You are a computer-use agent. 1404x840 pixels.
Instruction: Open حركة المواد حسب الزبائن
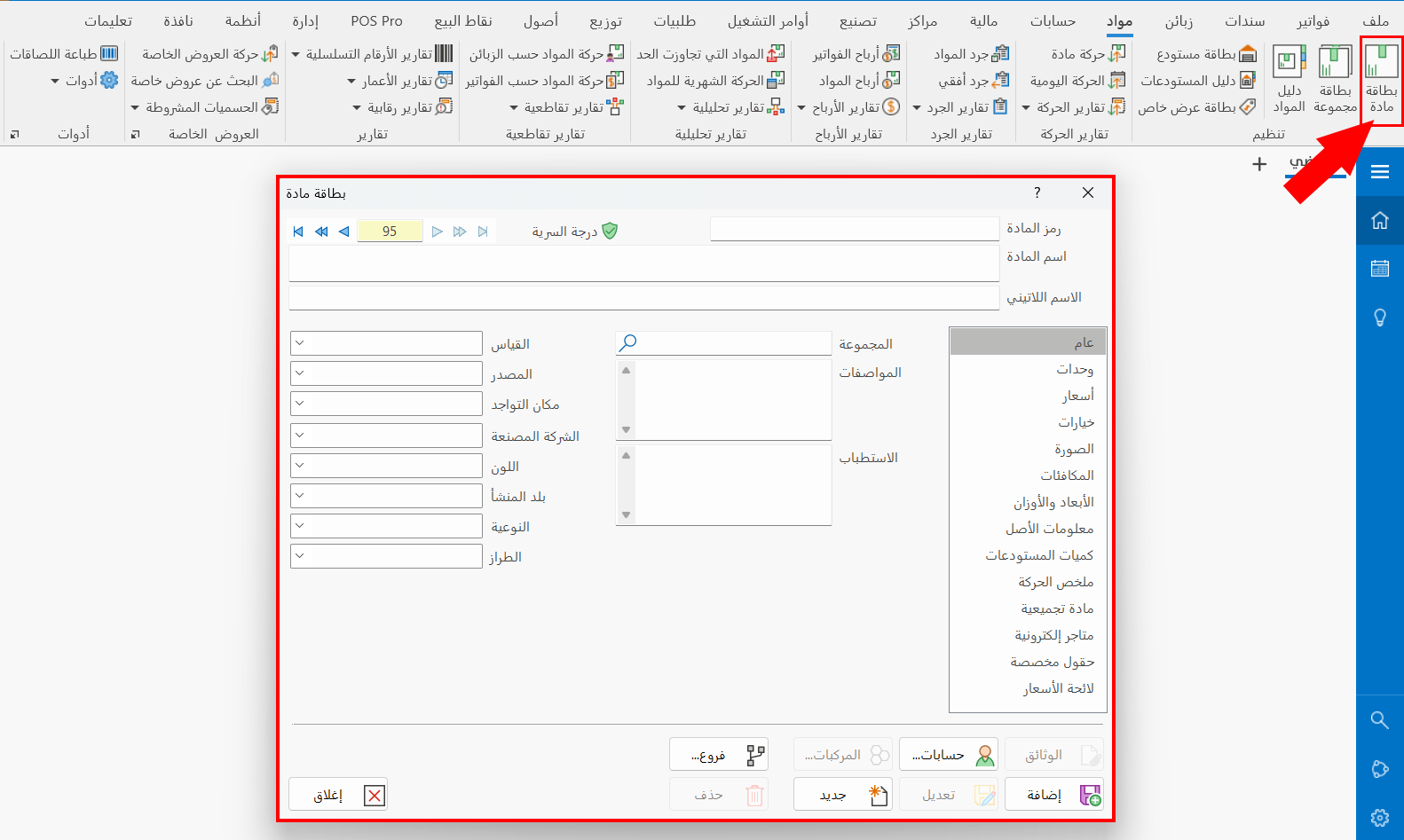click(547, 54)
